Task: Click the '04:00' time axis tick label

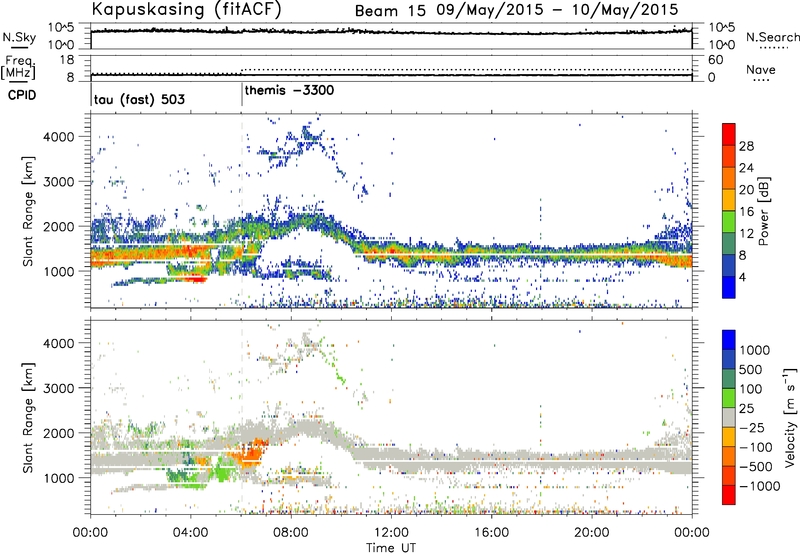Action: [191, 533]
